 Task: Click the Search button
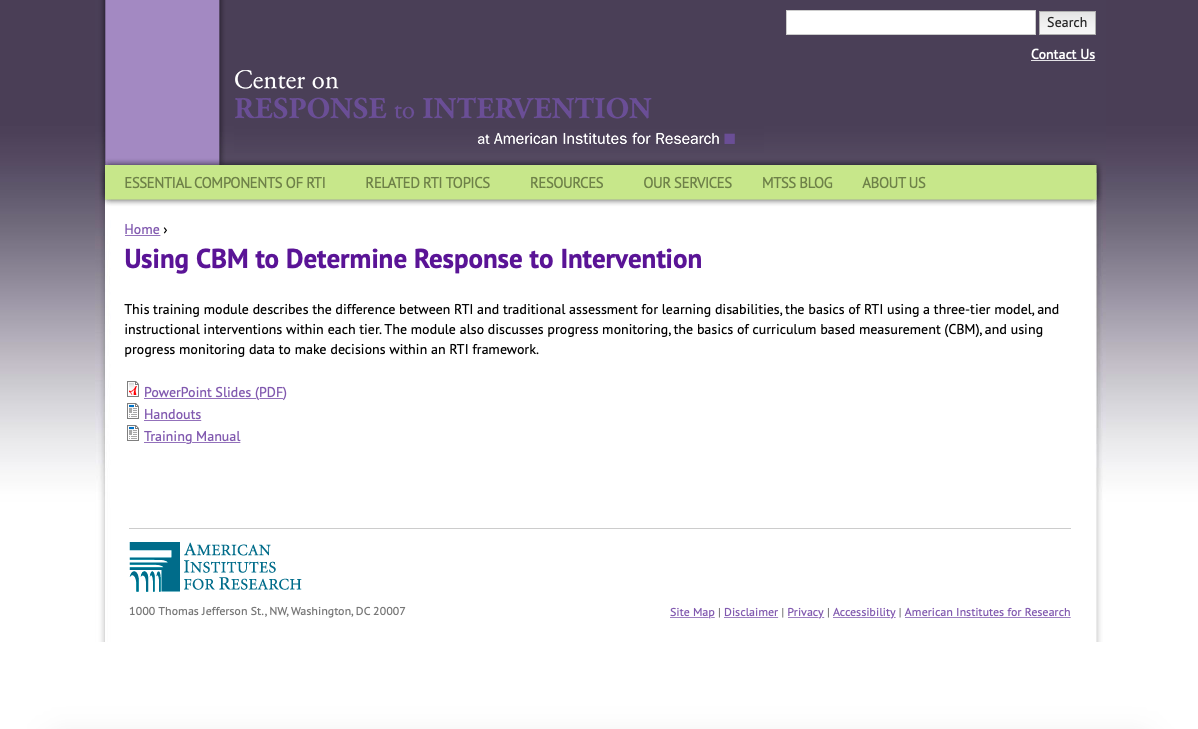point(1067,22)
